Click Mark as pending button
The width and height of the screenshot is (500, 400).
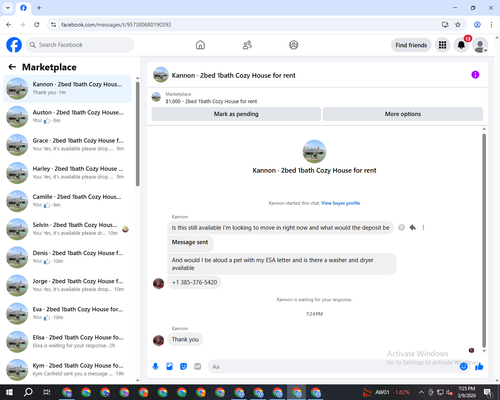pyautogui.click(x=236, y=114)
